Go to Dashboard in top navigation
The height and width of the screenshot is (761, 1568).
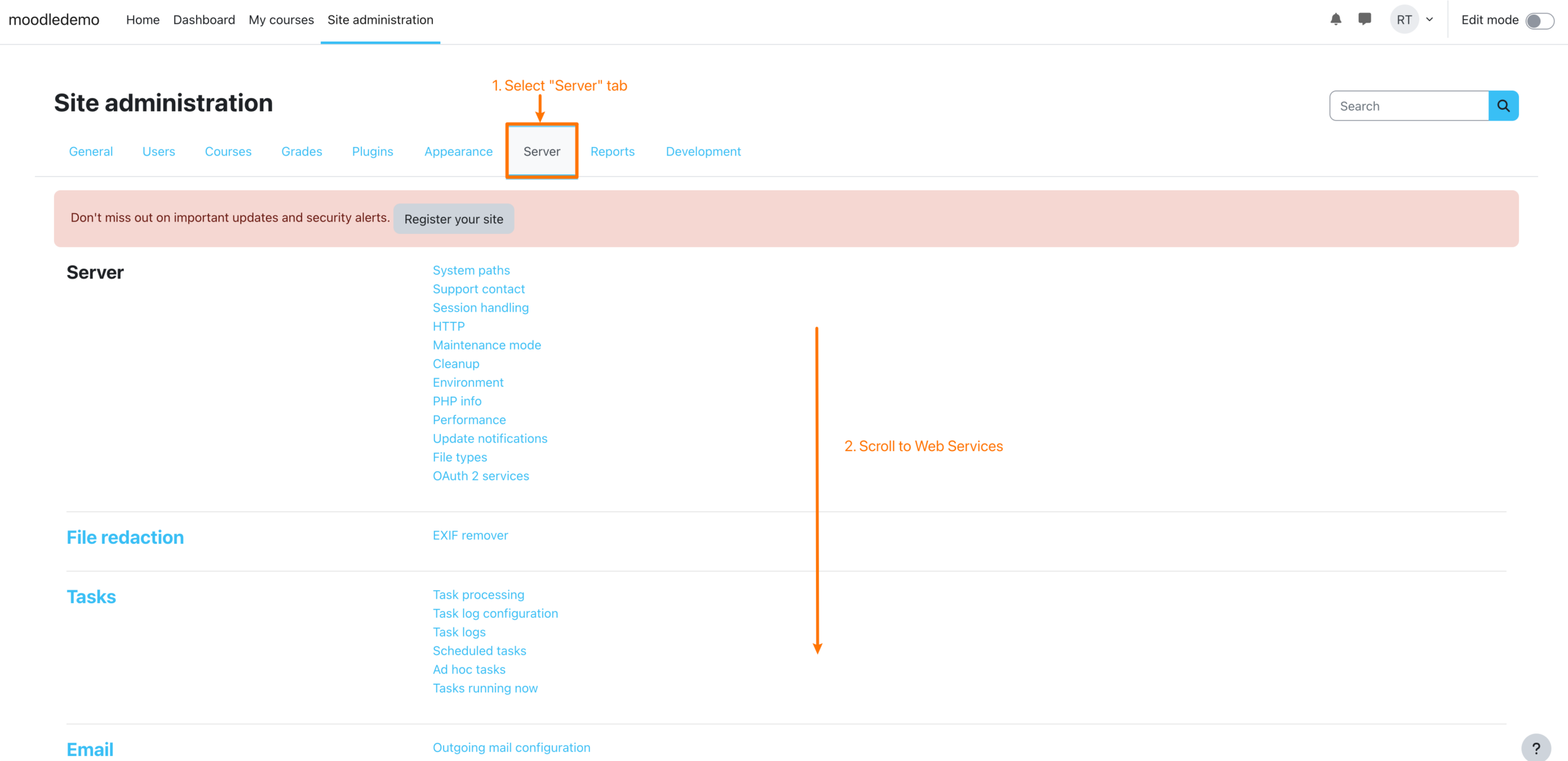coord(204,20)
